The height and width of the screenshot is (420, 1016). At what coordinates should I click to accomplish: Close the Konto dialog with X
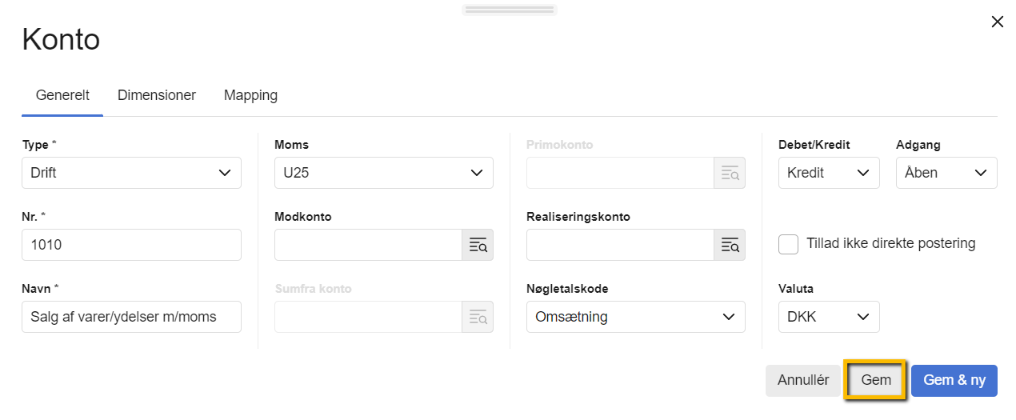(997, 22)
